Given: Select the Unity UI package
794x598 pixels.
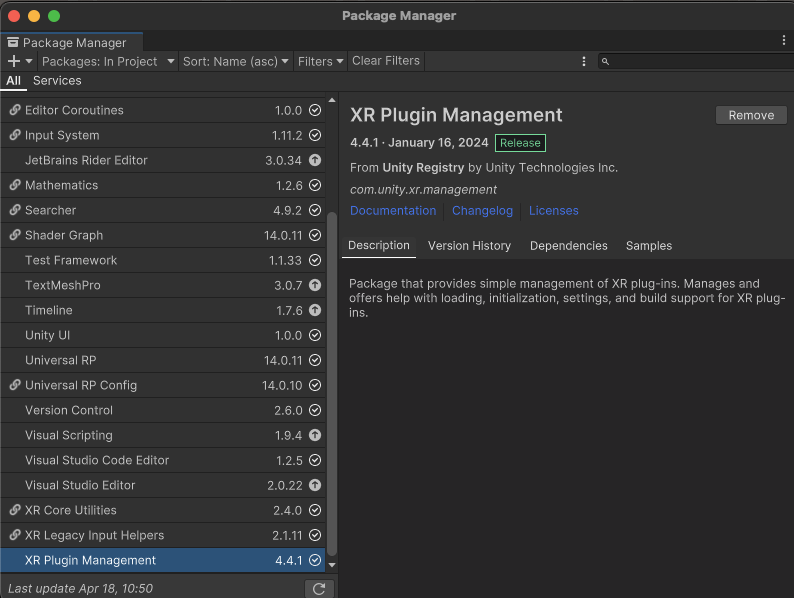Looking at the screenshot, I should tap(163, 335).
